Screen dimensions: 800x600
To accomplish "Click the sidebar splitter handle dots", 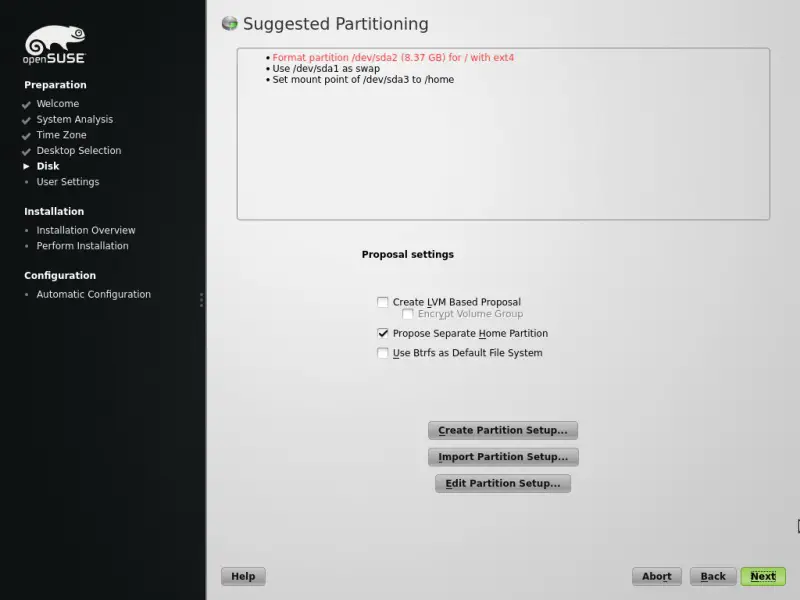I will pyautogui.click(x=202, y=299).
